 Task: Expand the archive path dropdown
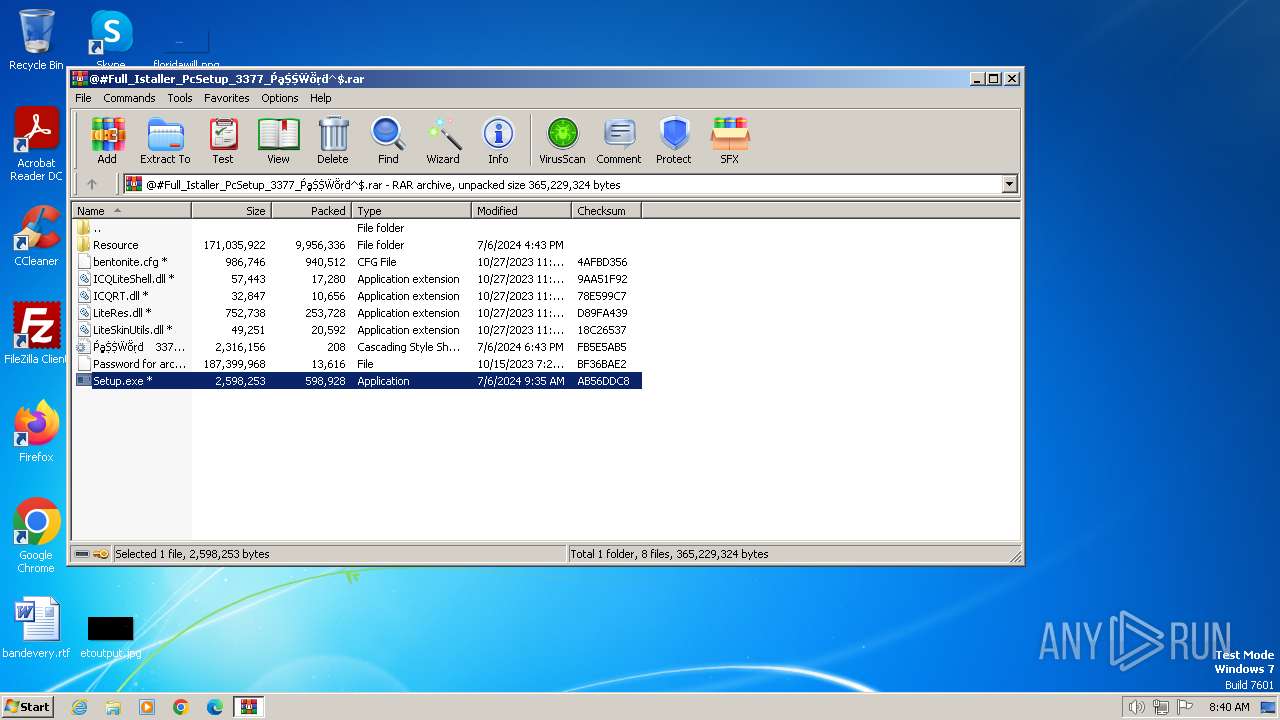coord(1009,184)
